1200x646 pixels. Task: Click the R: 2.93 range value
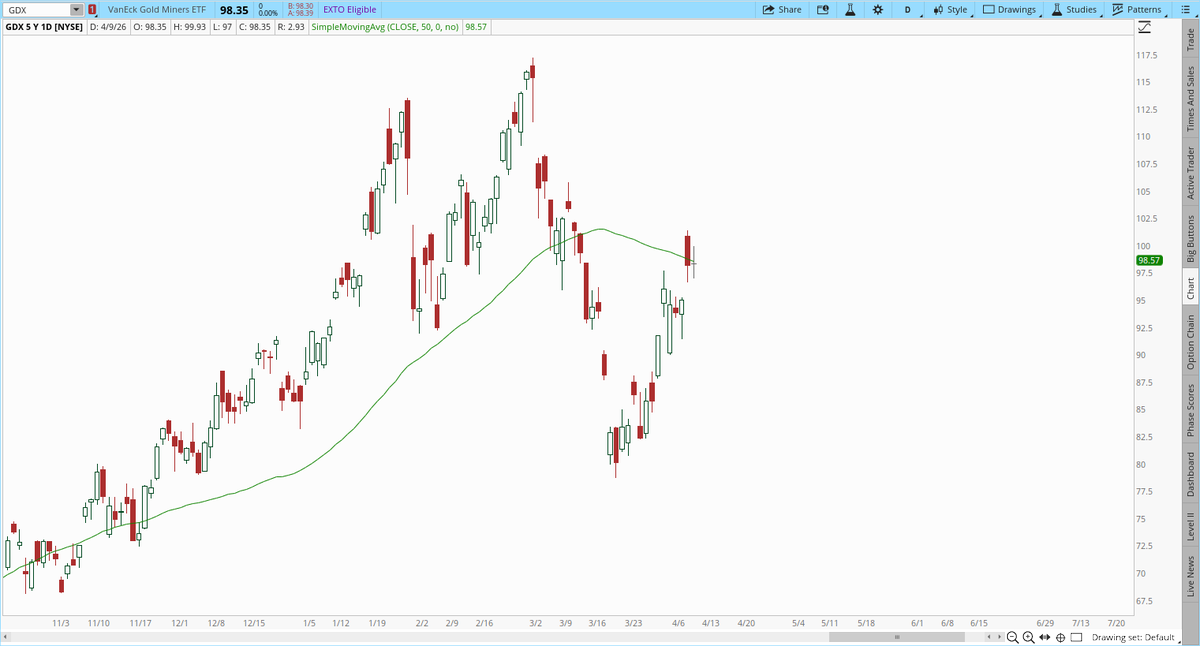tap(289, 27)
